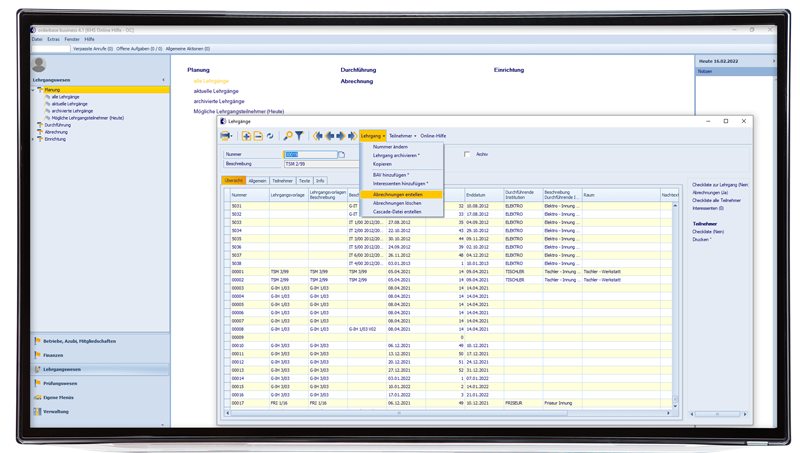
Task: Jump to first record arrow icon
Action: click(318, 136)
